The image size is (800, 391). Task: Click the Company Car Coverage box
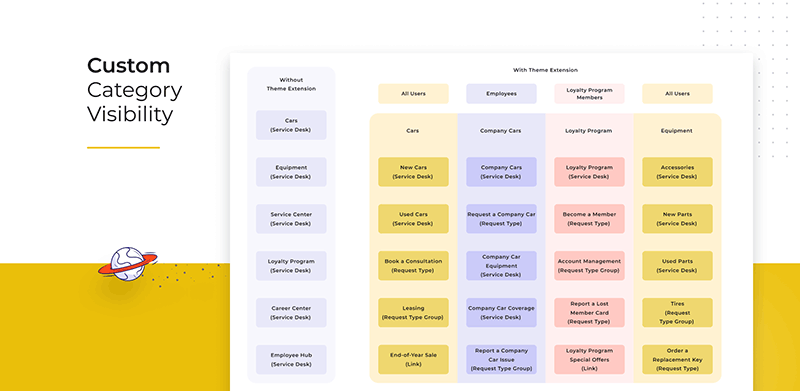501,313
